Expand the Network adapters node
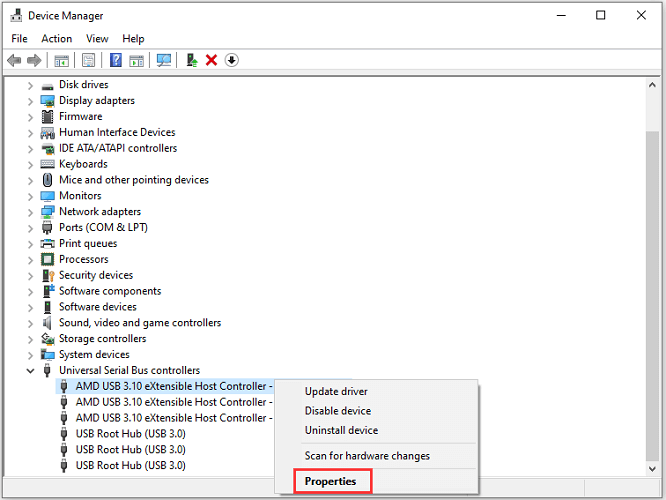The image size is (666, 500). 30,212
